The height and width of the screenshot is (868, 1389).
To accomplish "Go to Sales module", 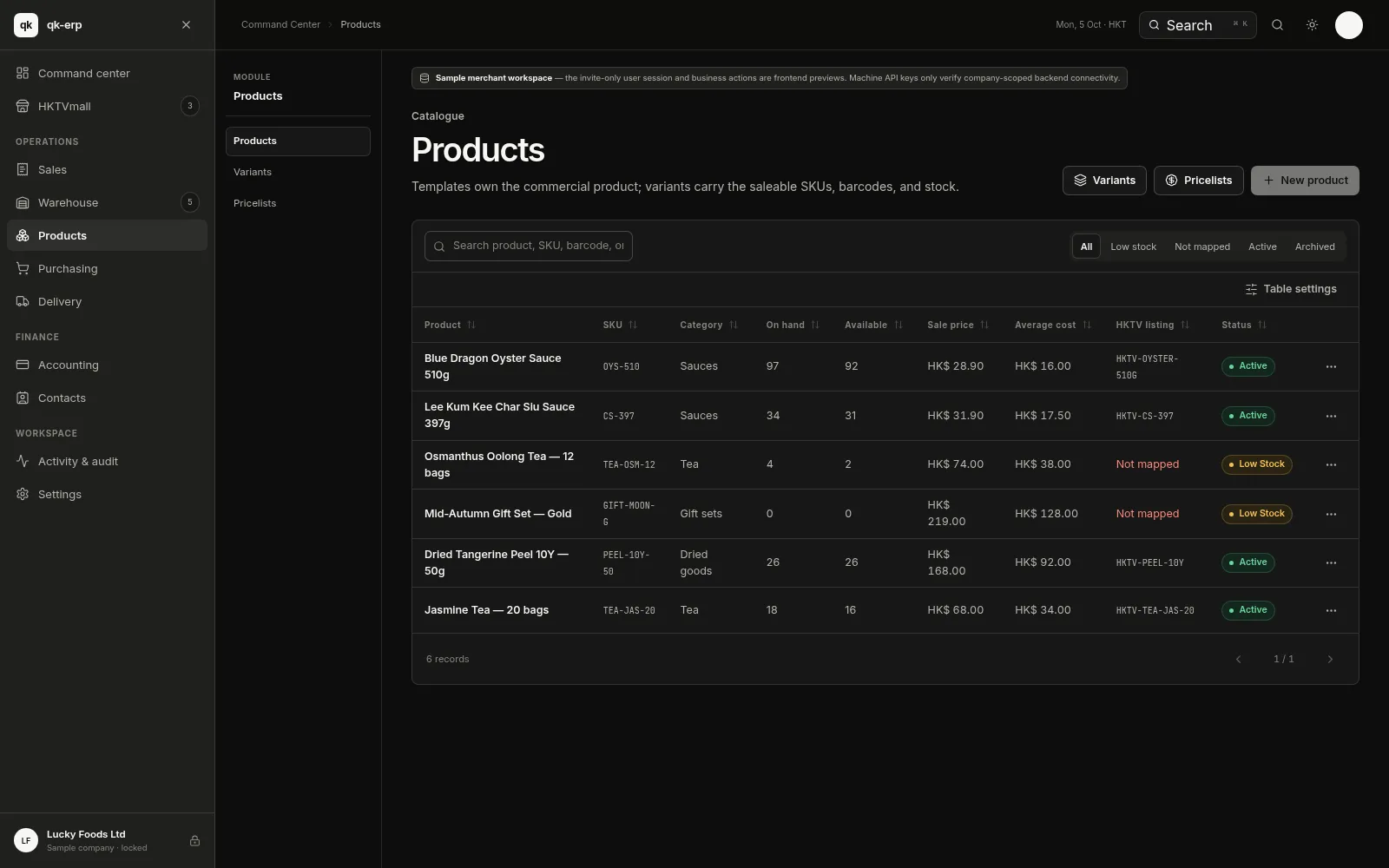I will [x=107, y=170].
